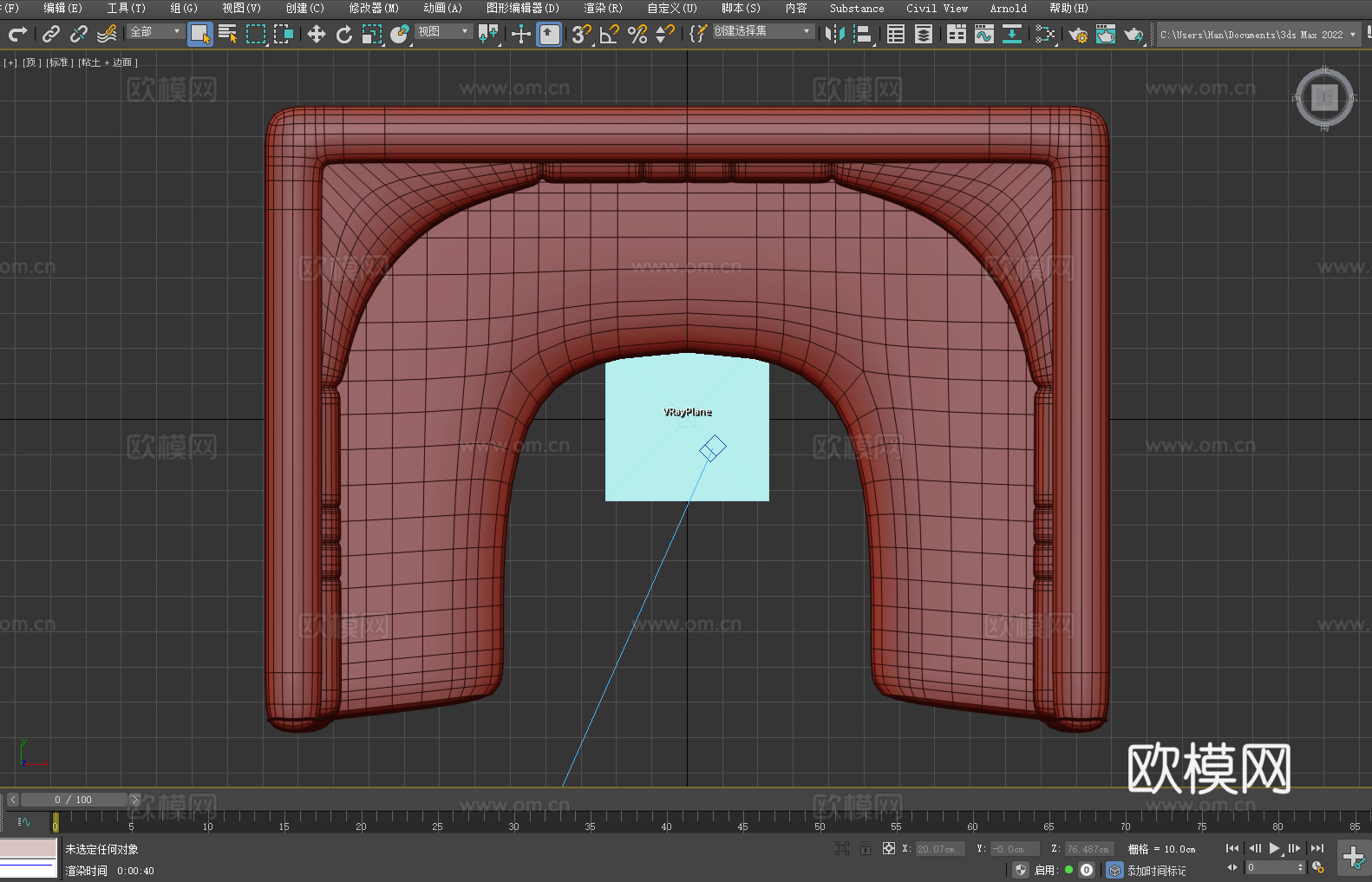Image resolution: width=1372 pixels, height=882 pixels.
Task: Open the Civil View menu
Action: (937, 8)
